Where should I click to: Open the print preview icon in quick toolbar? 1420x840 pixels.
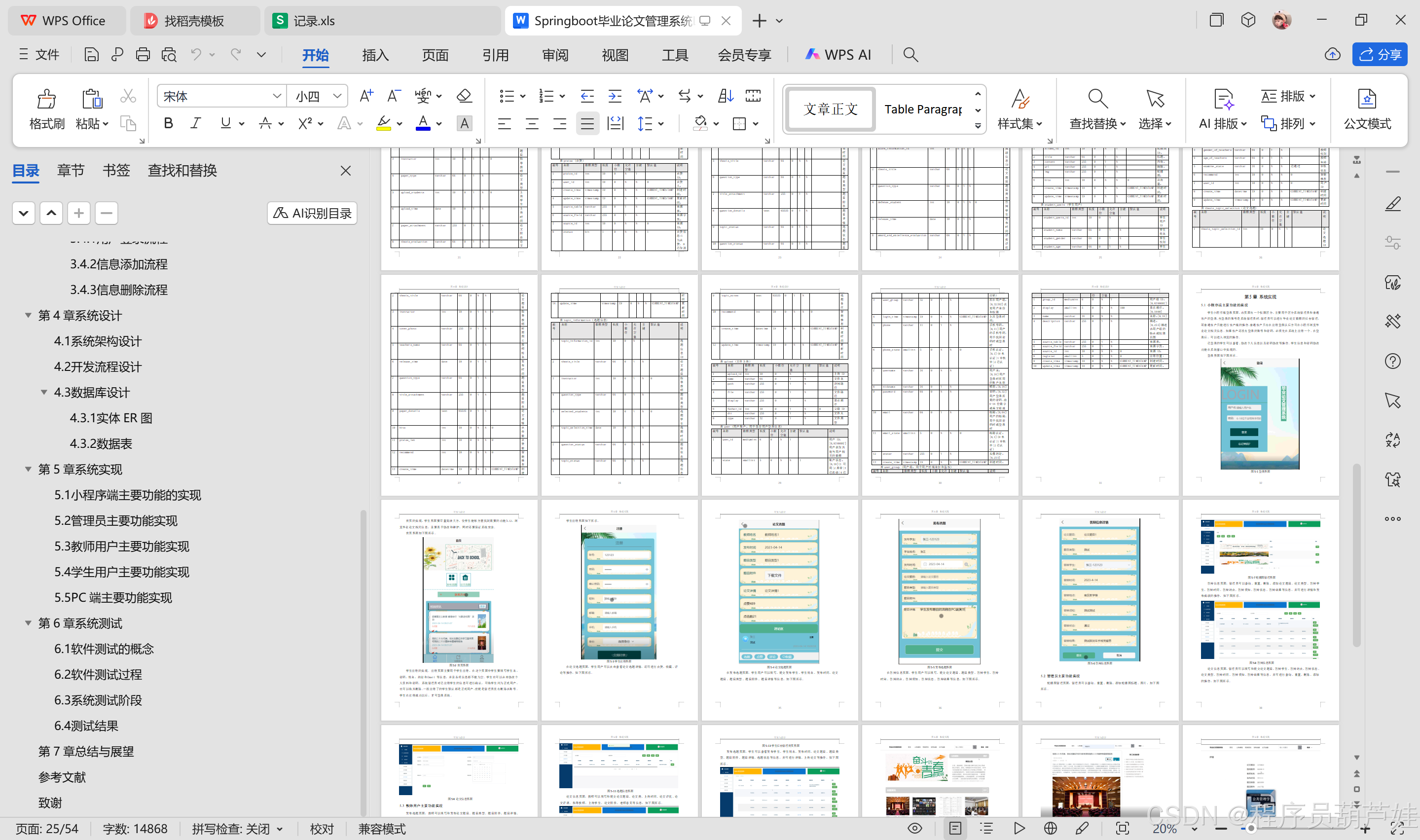[169, 54]
